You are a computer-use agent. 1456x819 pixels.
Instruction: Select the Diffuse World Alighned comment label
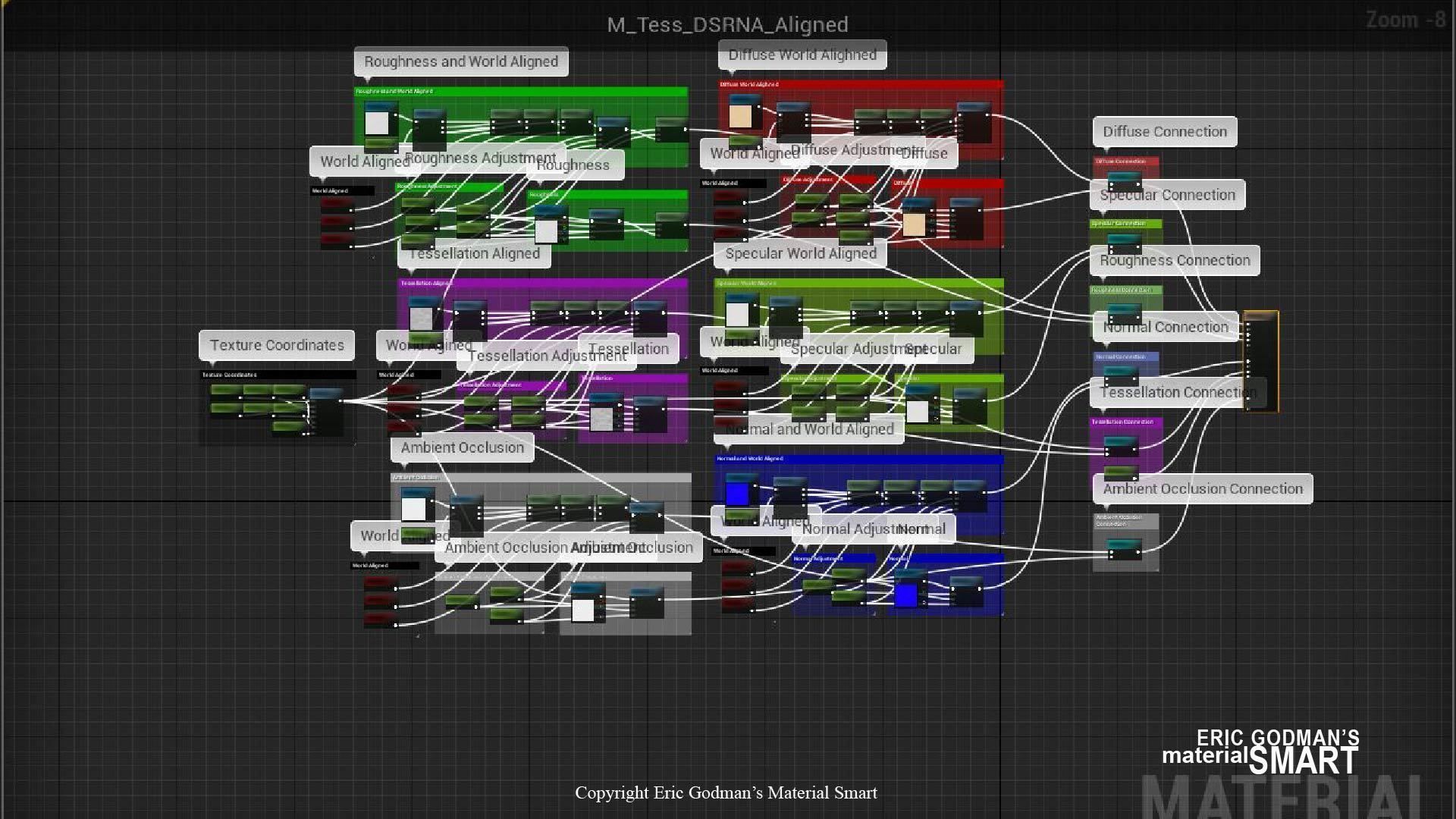point(802,55)
